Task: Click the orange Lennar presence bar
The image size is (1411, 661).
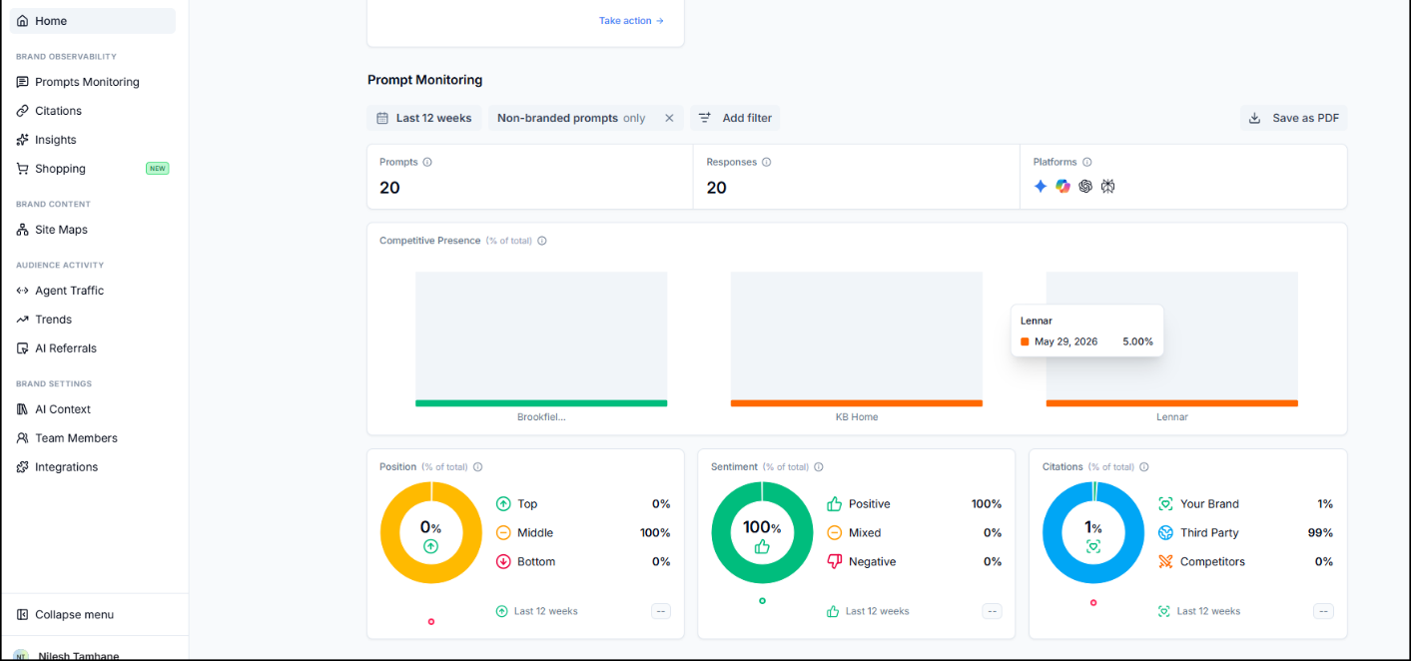Action: 1172,403
